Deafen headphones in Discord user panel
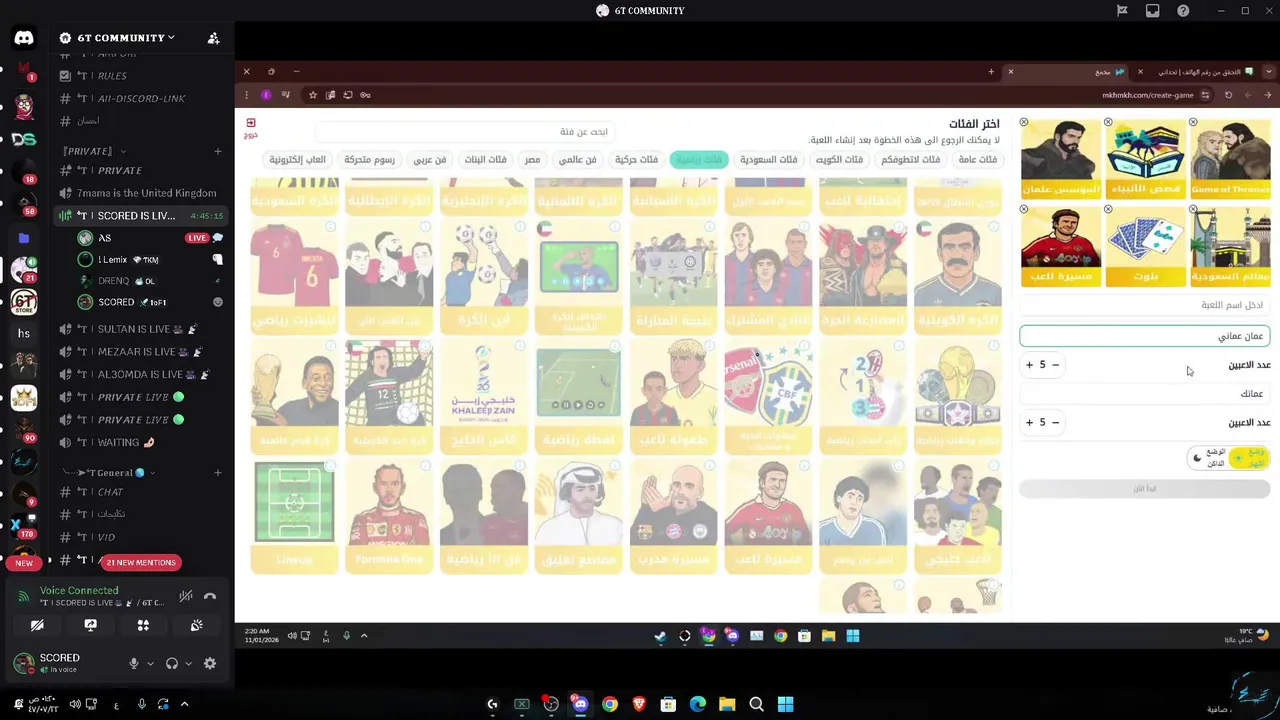Viewport: 1280px width, 720px height. click(x=172, y=663)
